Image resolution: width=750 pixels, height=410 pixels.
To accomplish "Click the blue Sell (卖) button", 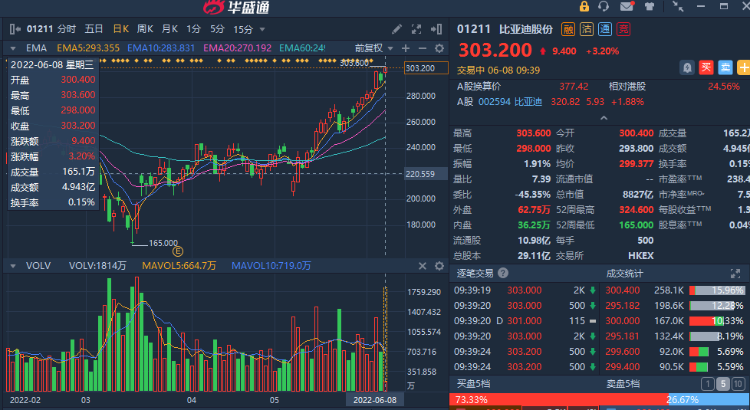I will tap(725, 68).
